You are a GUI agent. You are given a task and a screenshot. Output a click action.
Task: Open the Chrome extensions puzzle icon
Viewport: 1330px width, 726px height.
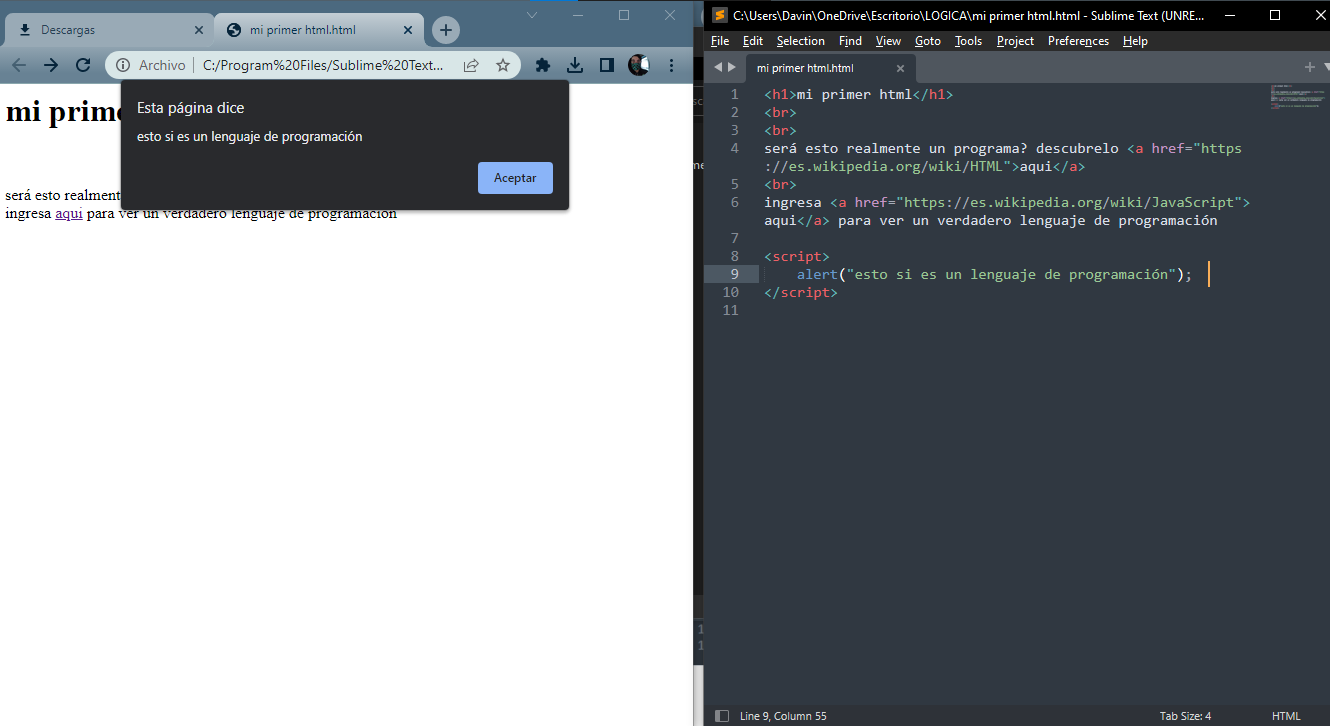[543, 65]
